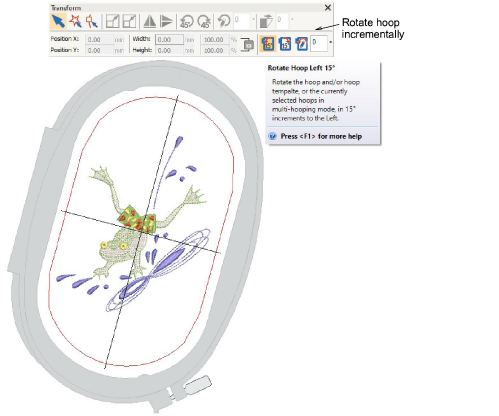Click the first scale-by-reference icon

click(112, 21)
